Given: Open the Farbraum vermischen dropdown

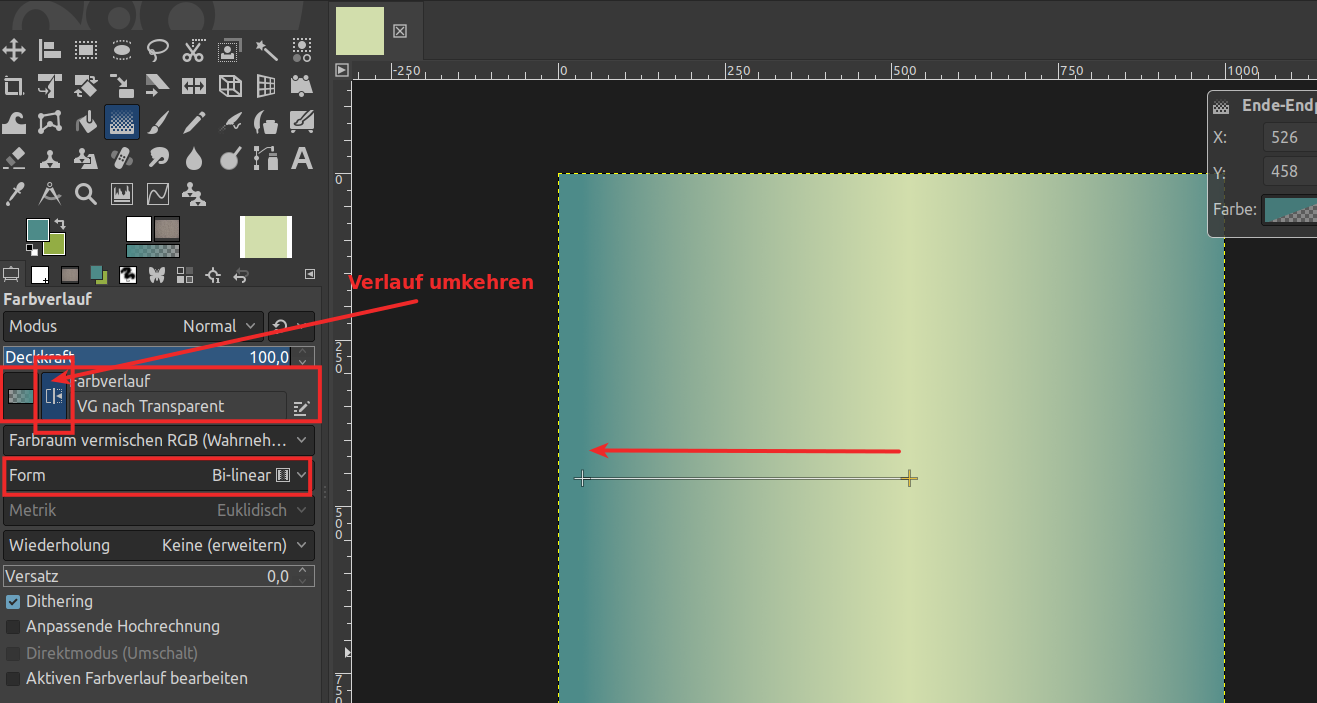Looking at the screenshot, I should tap(158, 440).
